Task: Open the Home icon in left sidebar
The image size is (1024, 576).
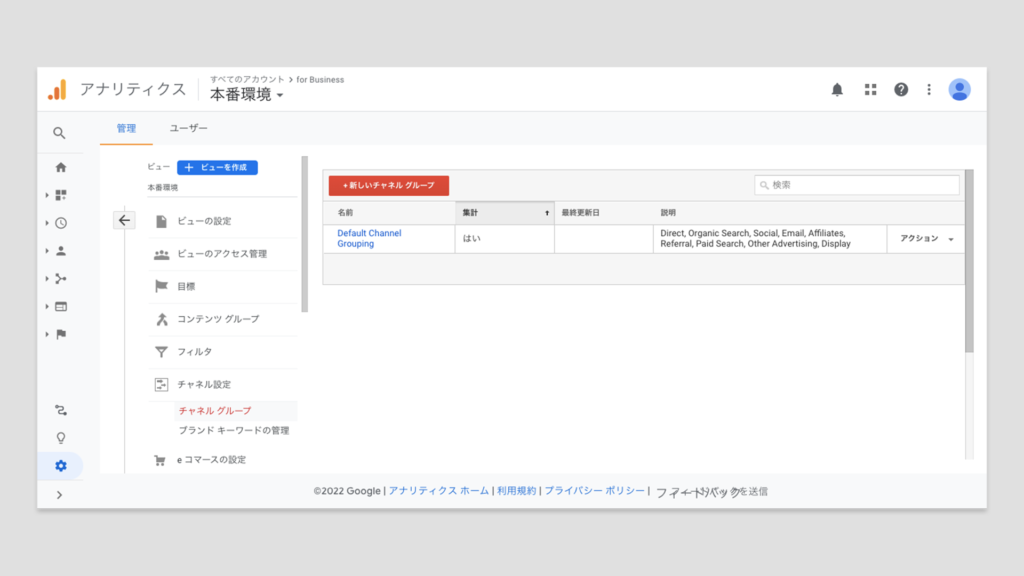Action: click(x=61, y=167)
